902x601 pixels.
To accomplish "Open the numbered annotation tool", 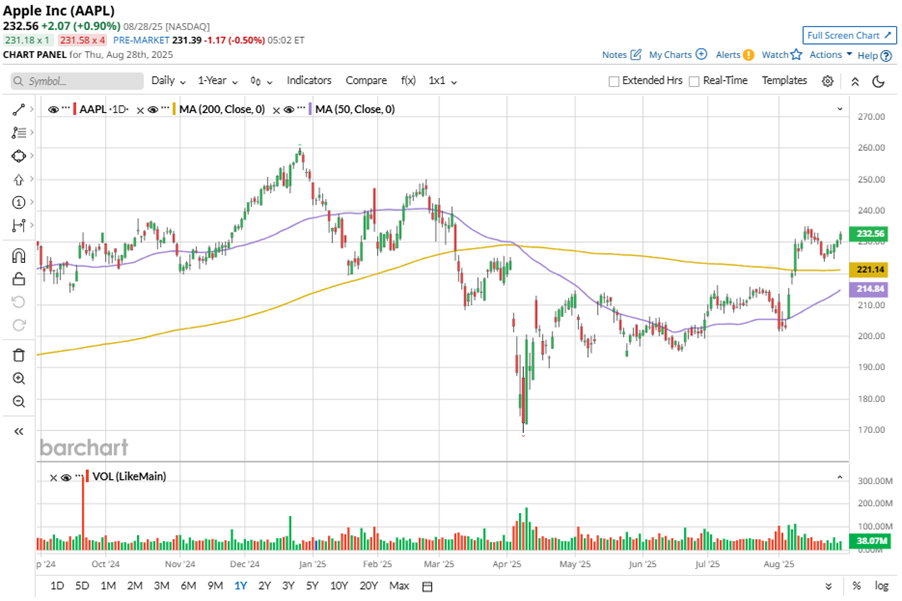I will tap(18, 202).
